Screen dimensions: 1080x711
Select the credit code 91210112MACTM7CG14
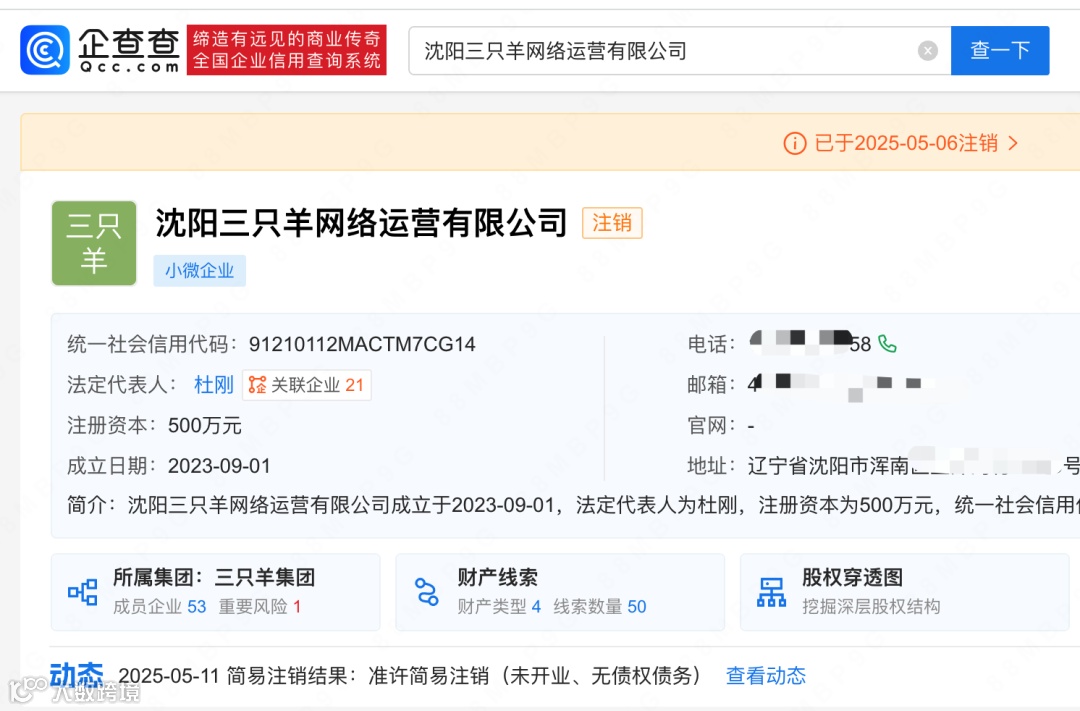tap(362, 344)
